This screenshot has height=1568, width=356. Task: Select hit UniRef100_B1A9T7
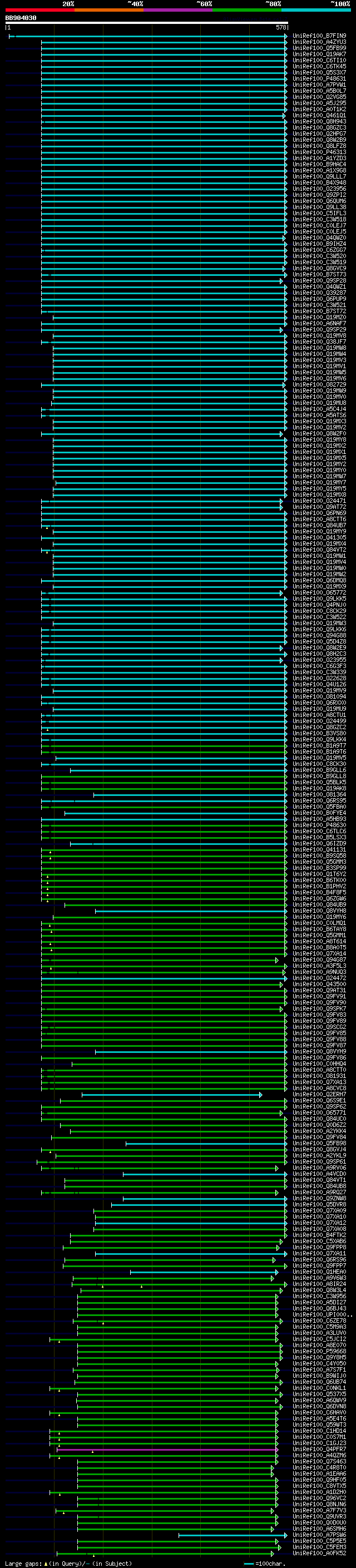(319, 746)
